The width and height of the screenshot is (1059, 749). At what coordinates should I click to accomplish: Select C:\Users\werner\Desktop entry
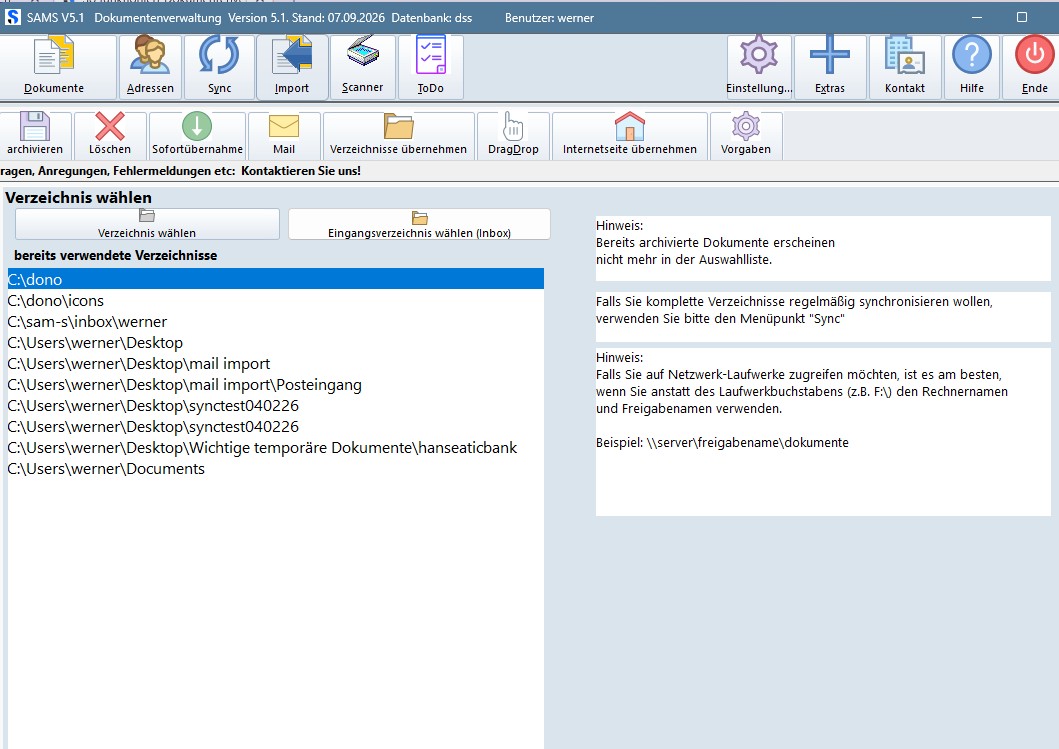pos(276,342)
